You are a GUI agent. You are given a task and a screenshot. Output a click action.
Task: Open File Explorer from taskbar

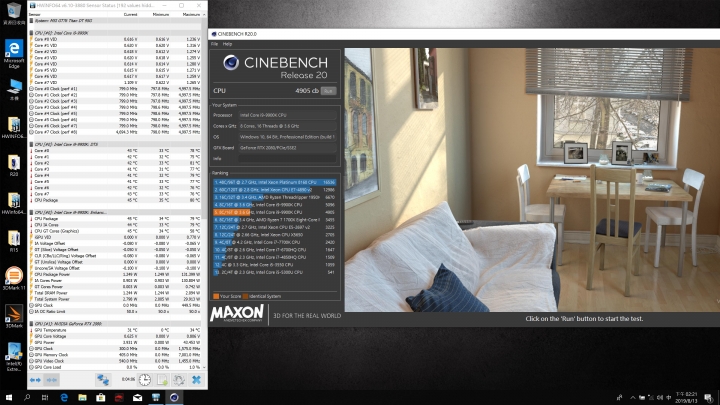(x=82, y=398)
